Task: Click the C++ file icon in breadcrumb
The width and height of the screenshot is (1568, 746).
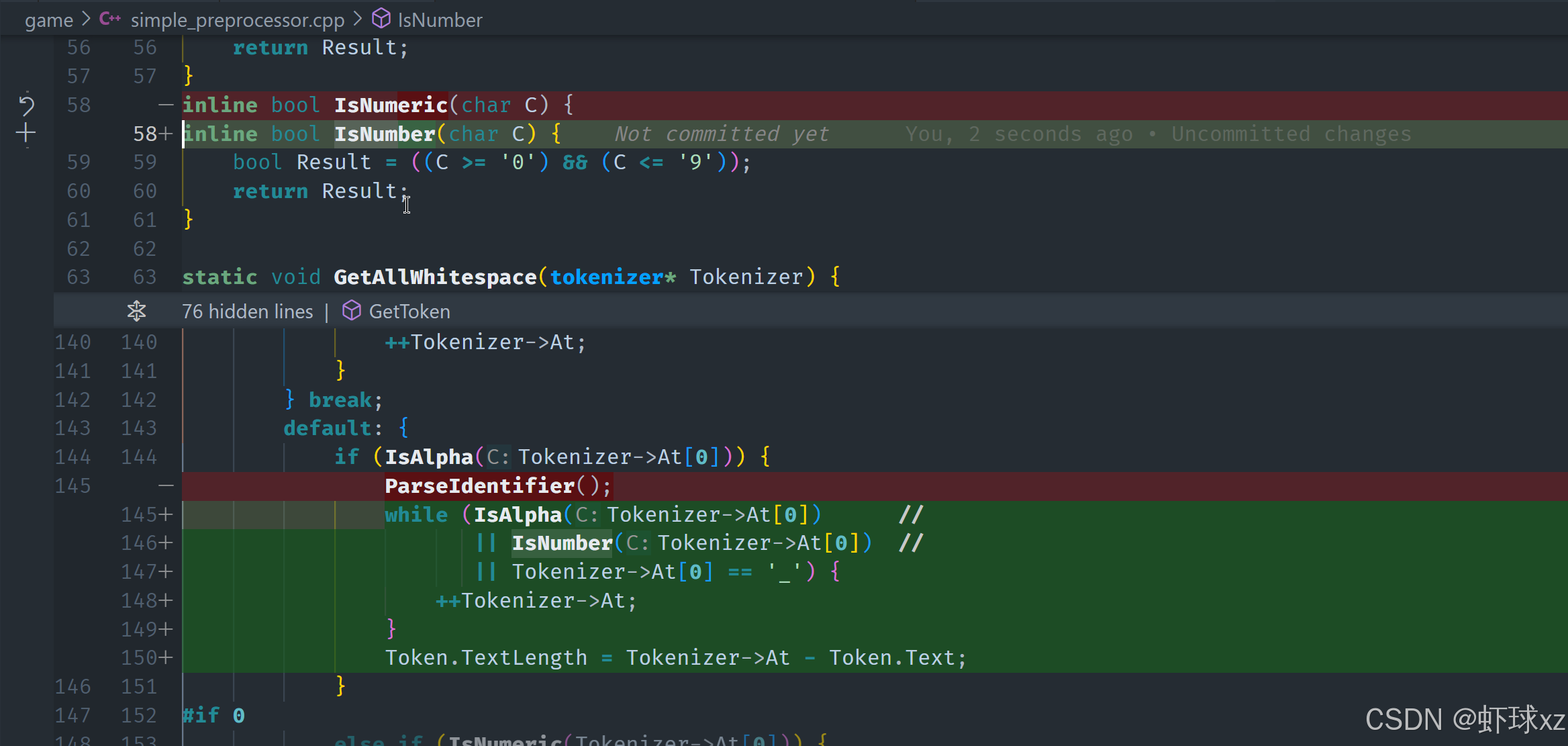Action: (110, 19)
